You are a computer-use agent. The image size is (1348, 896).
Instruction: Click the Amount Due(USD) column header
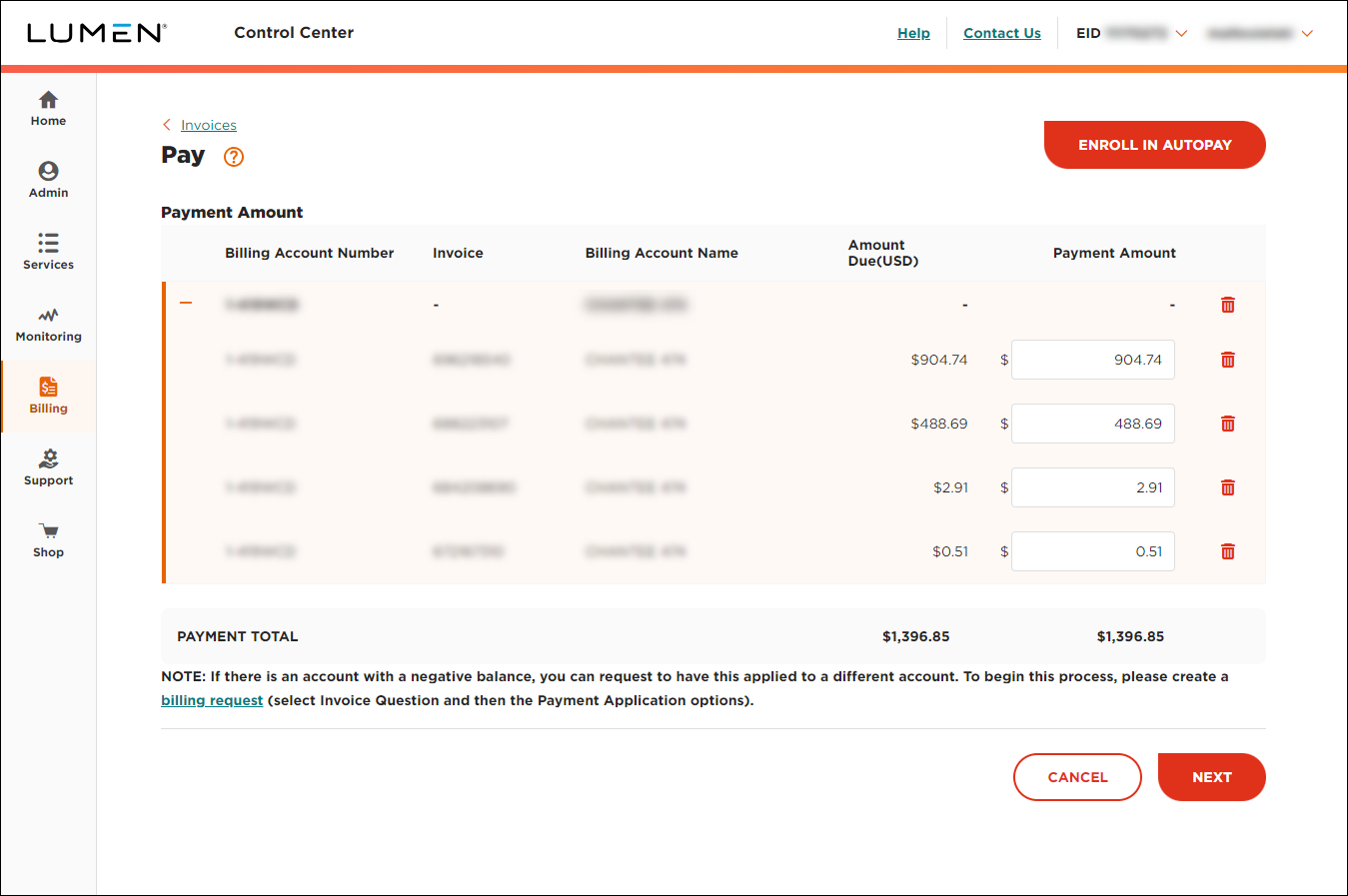click(x=883, y=253)
